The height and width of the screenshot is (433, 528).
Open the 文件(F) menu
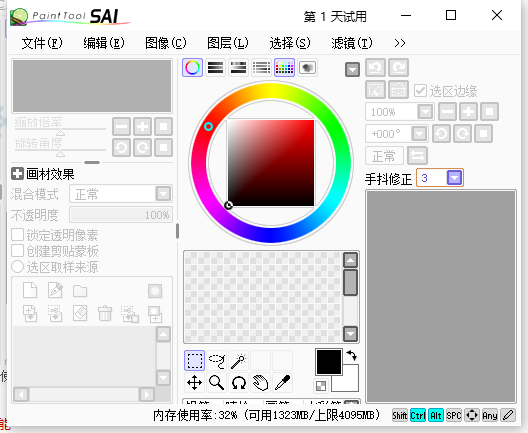click(x=42, y=43)
